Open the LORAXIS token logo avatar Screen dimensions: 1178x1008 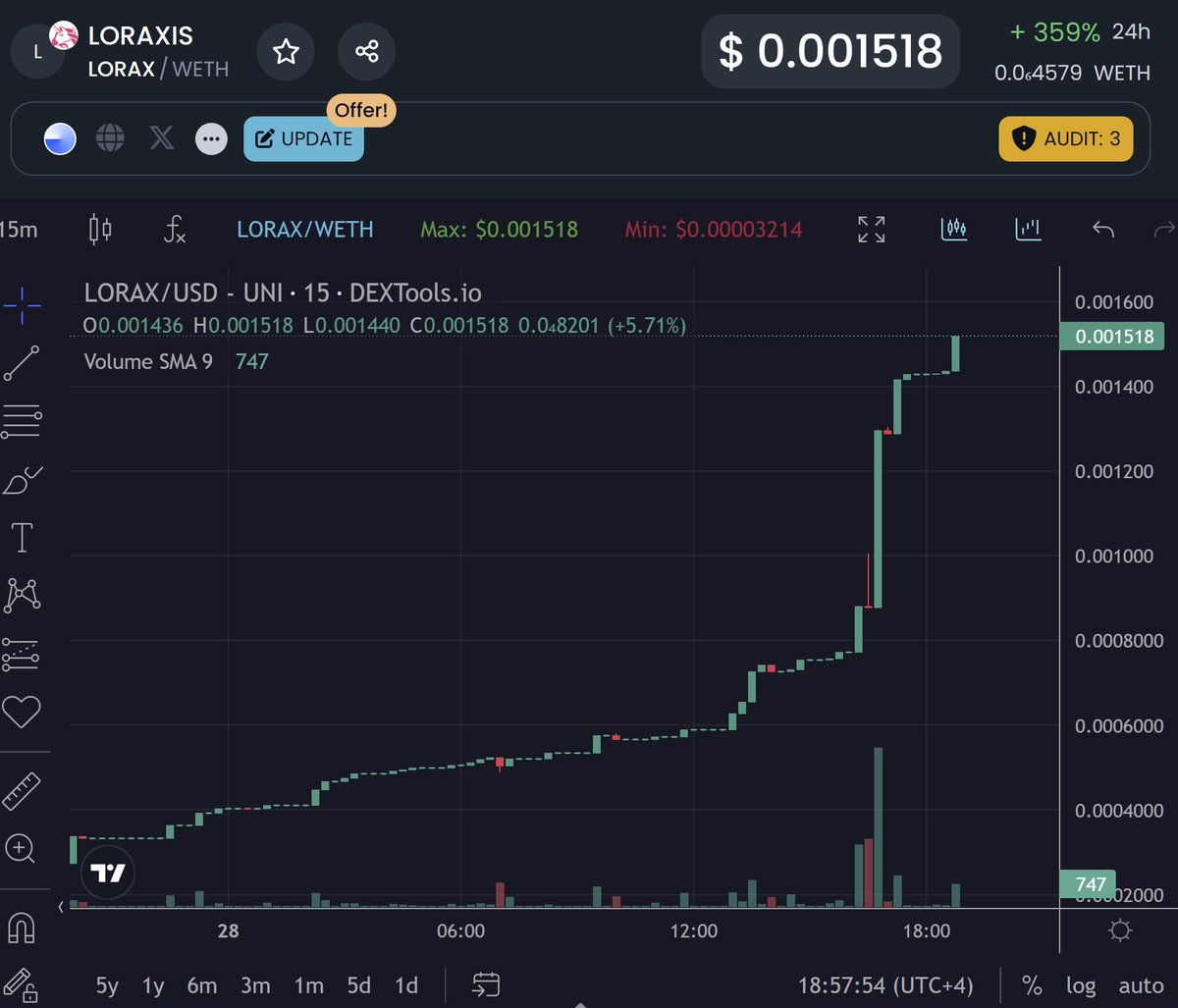tap(37, 52)
